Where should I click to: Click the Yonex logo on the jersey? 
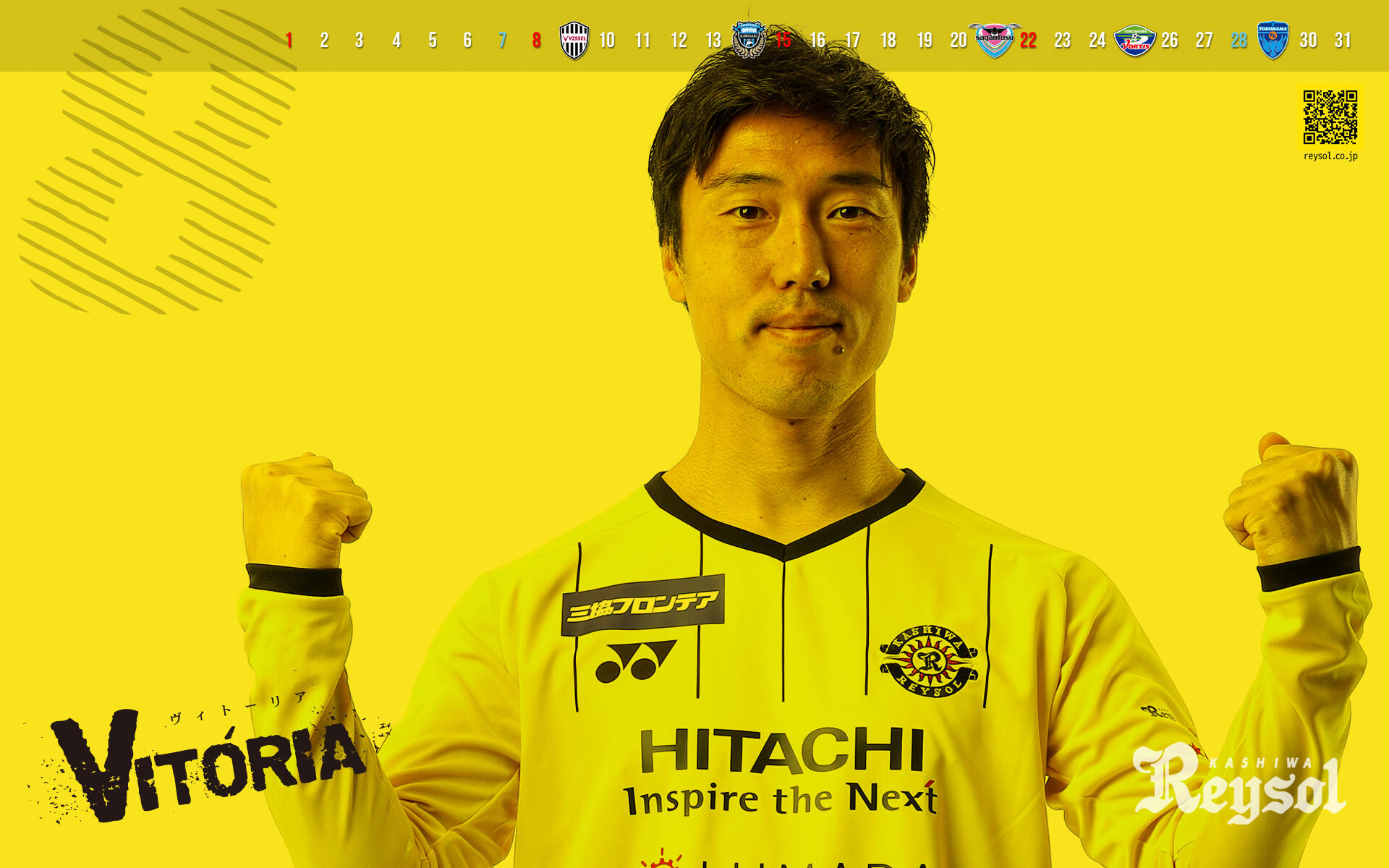coord(634,661)
